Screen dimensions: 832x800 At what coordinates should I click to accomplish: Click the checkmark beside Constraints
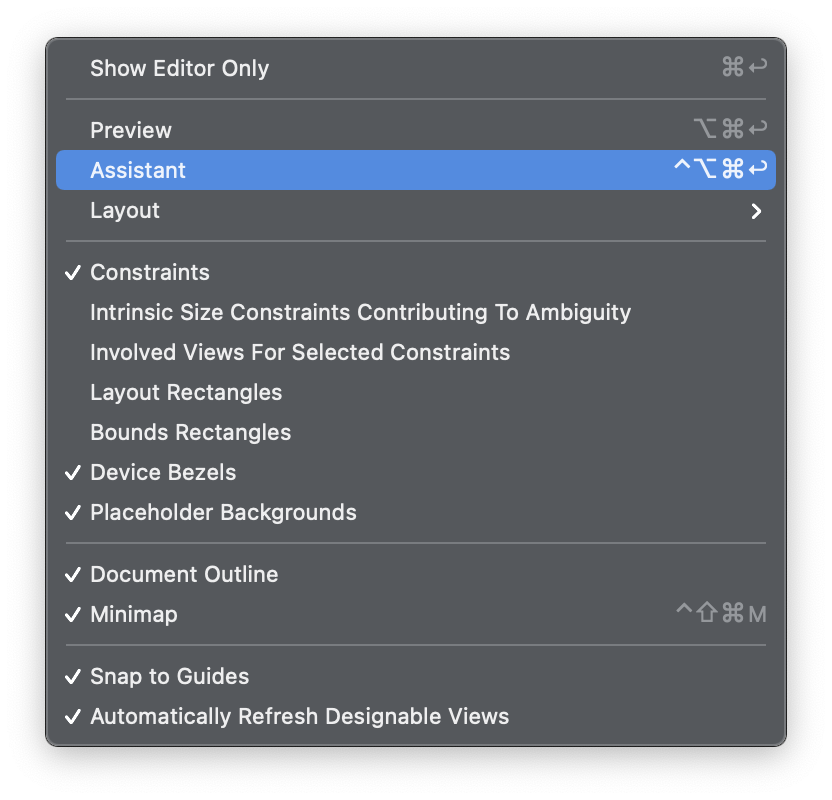(x=73, y=273)
